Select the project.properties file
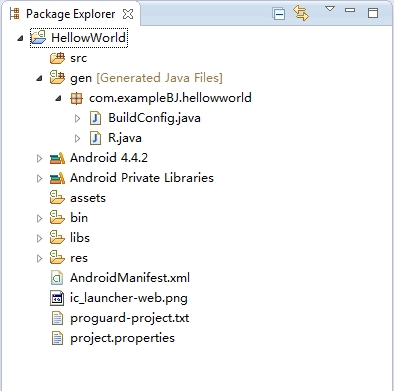This screenshot has width=394, height=391. pyautogui.click(x=122, y=338)
